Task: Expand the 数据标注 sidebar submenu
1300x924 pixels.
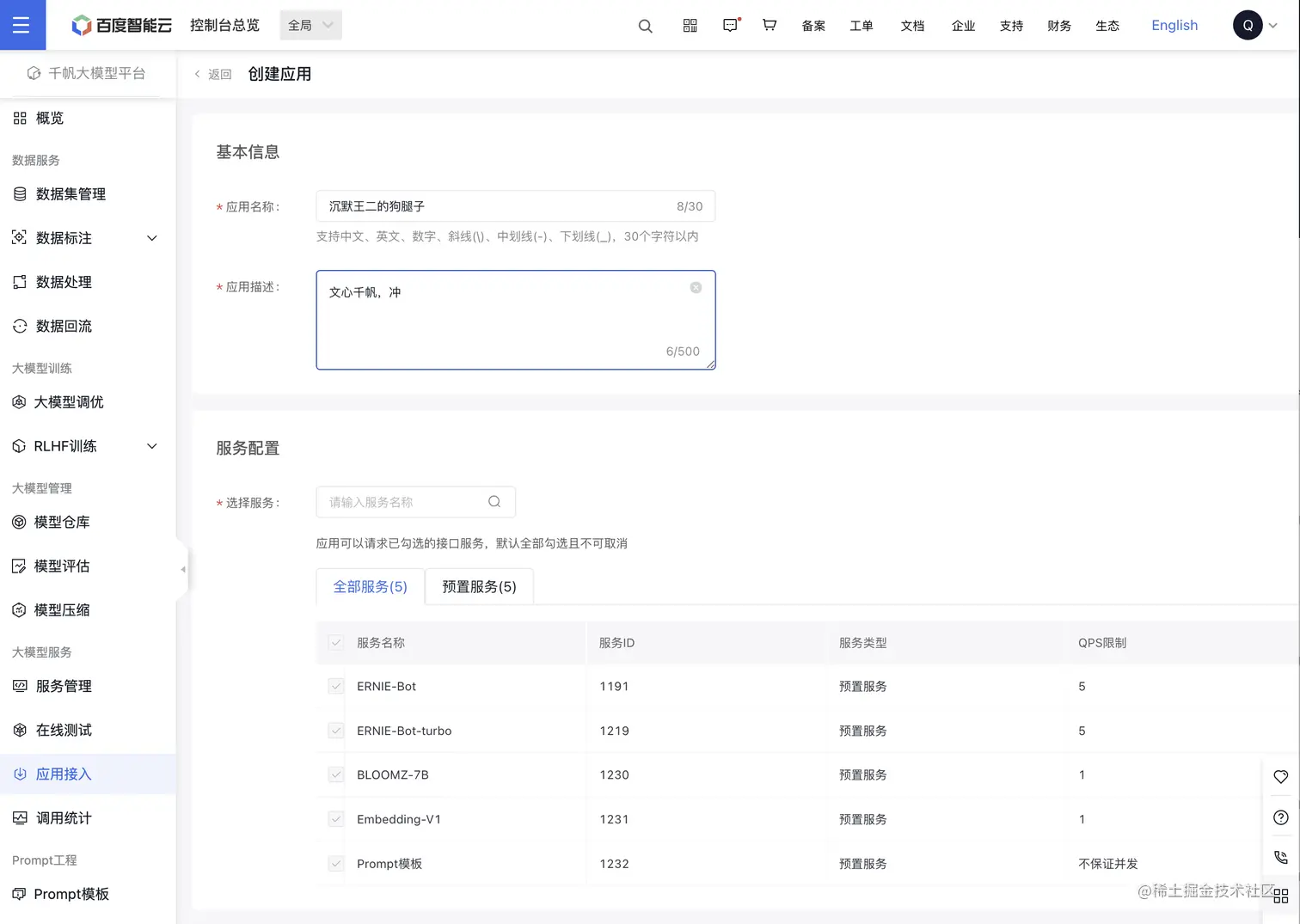Action: tap(152, 238)
